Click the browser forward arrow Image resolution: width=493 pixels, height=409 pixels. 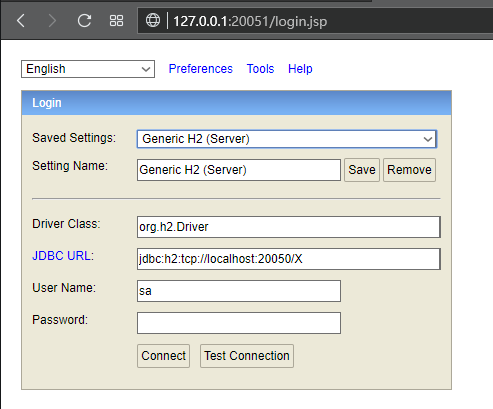click(52, 21)
